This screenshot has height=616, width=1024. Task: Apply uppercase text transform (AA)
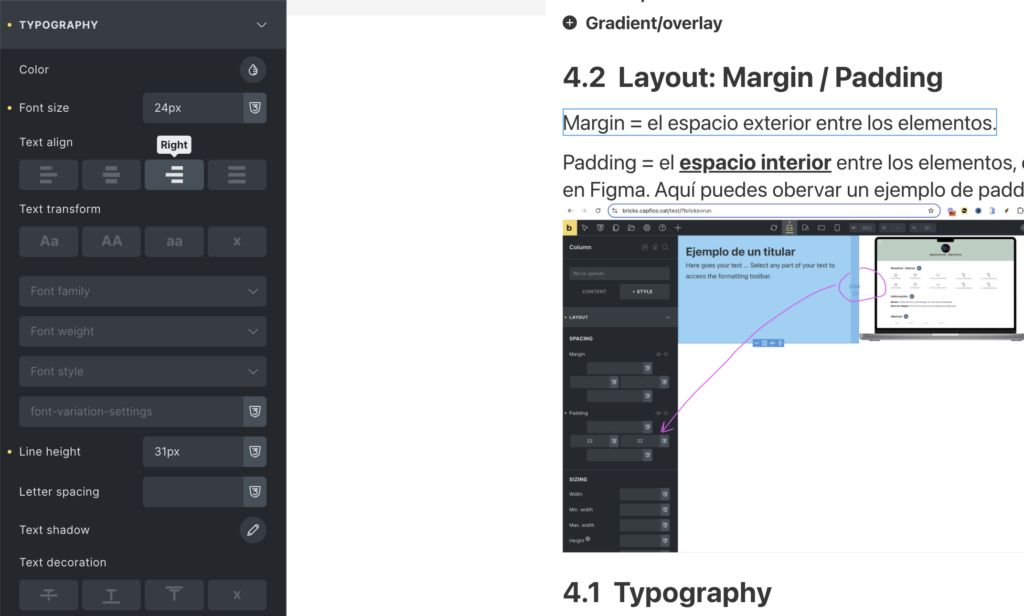pyautogui.click(x=111, y=242)
